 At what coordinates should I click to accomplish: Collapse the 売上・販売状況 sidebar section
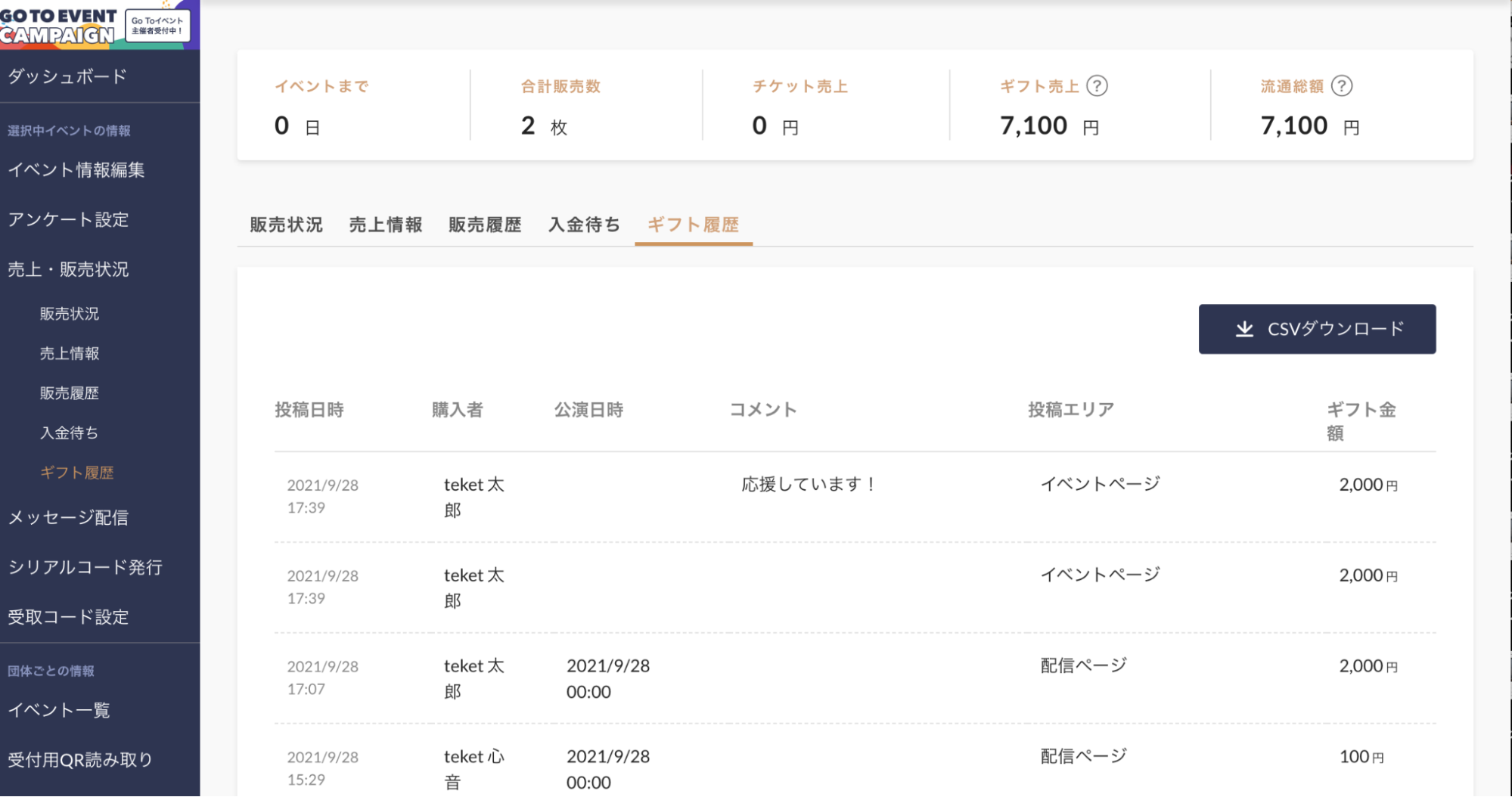pyautogui.click(x=68, y=269)
